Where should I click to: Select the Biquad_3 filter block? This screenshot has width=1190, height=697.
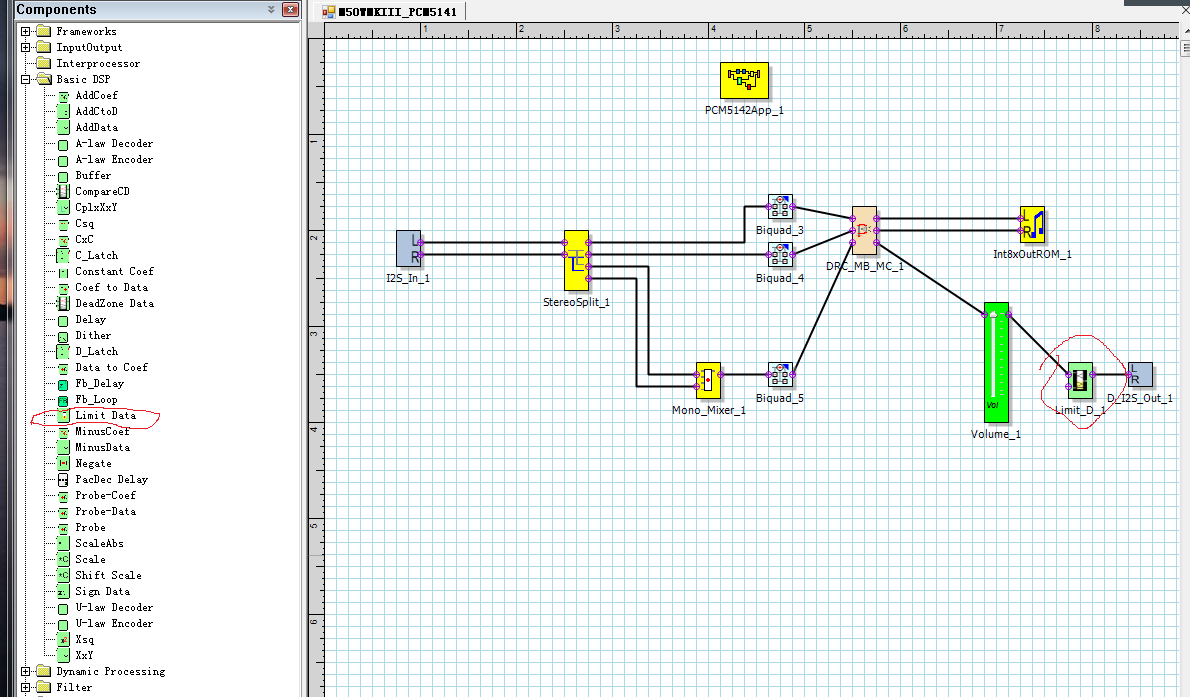pos(780,207)
